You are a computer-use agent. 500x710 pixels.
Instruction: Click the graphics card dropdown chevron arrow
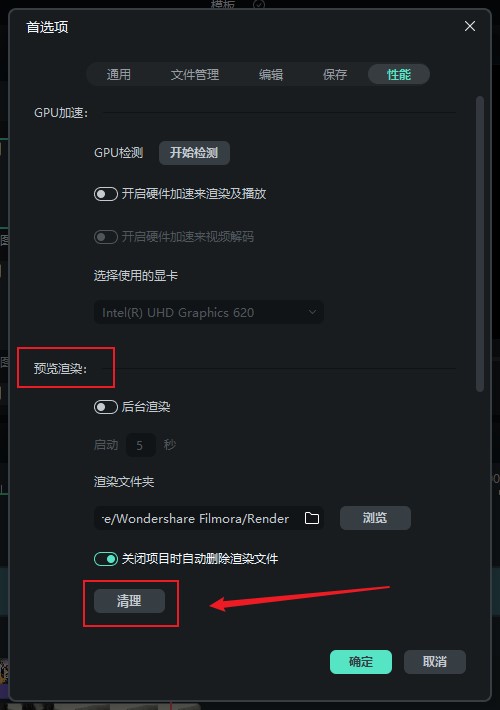click(x=312, y=312)
